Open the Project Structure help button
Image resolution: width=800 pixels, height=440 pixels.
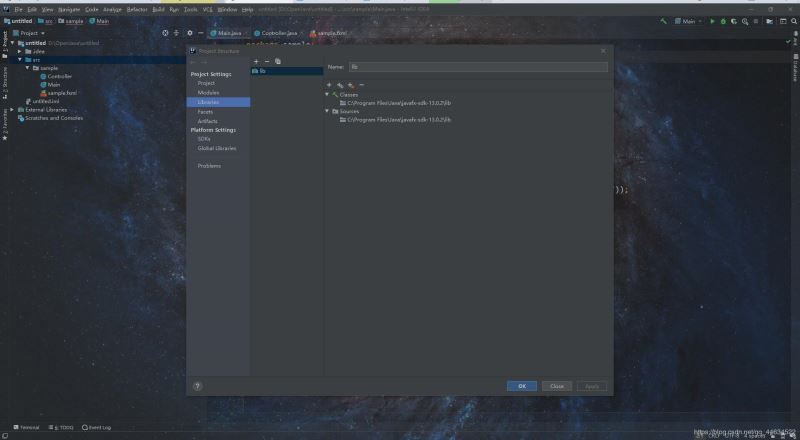click(x=197, y=386)
